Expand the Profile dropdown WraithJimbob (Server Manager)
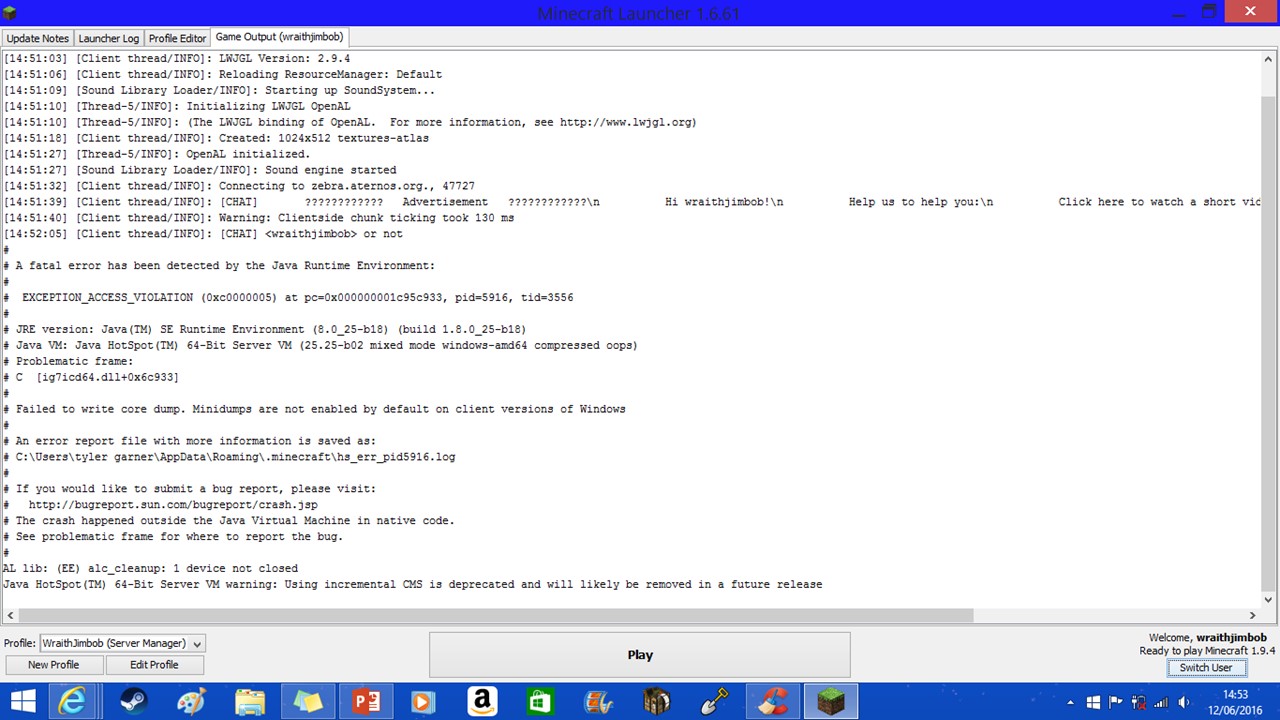The height and width of the screenshot is (720, 1280). [x=122, y=644]
